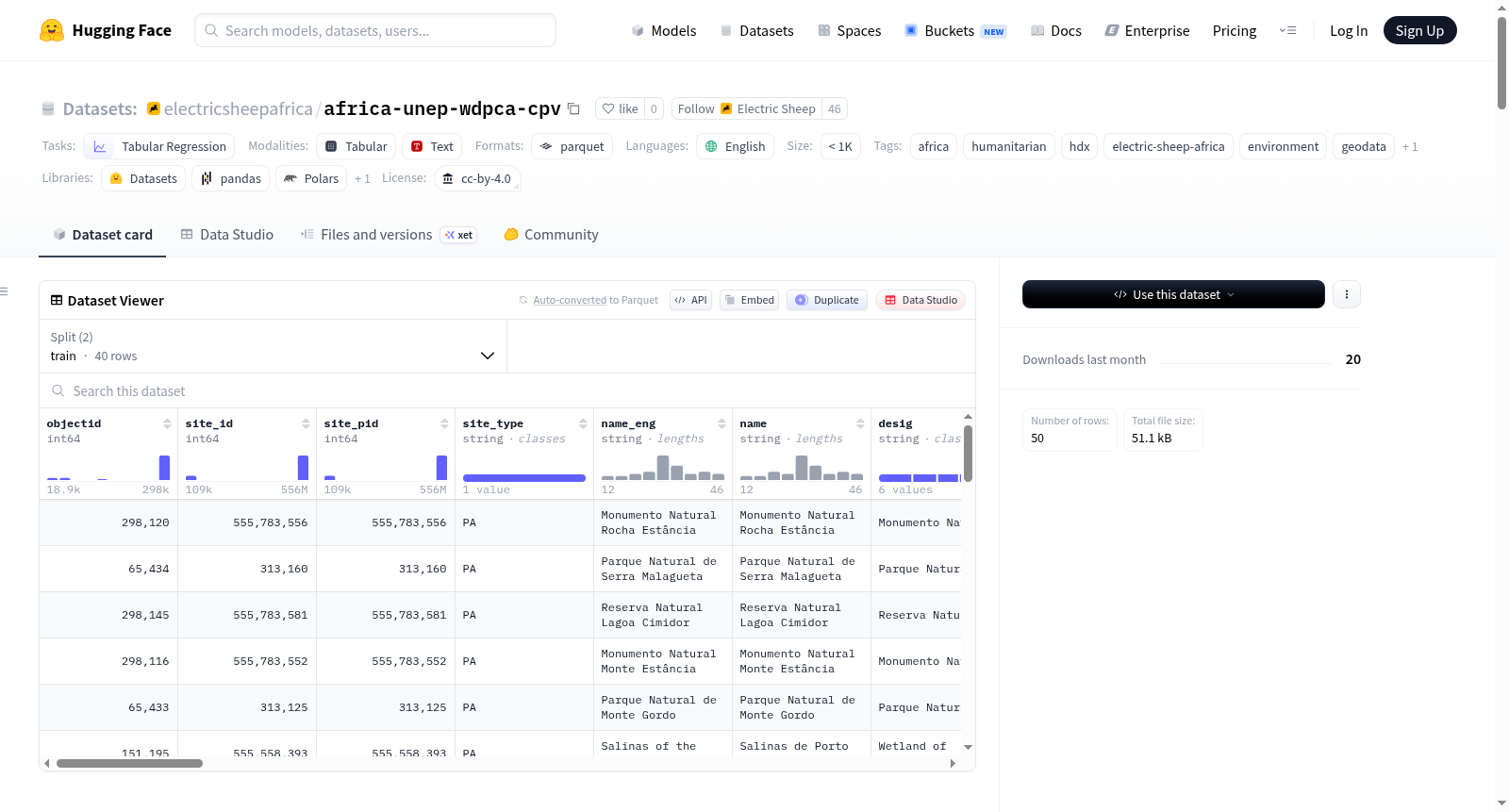Click the table vertical scrollbar thumb
Image resolution: width=1509 pixels, height=812 pixels.
(x=968, y=453)
